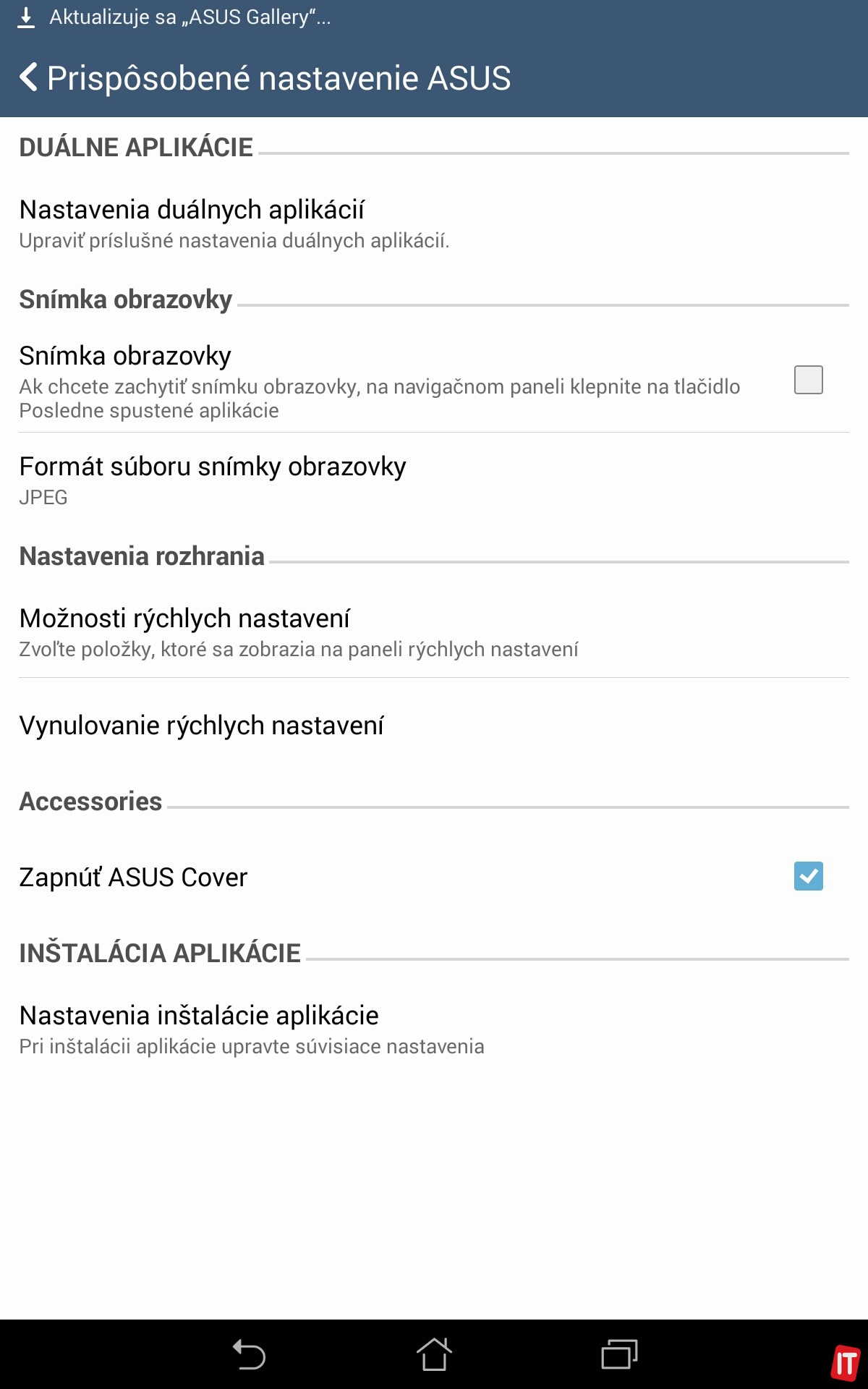
Task: Tap the Upraviť príslušné nastavenia subtitle
Action: [234, 241]
